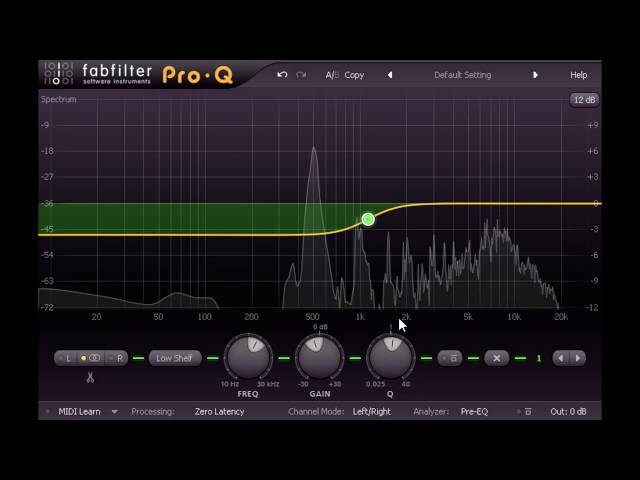The image size is (640, 480).
Task: Open the Help menu
Action: point(578,75)
